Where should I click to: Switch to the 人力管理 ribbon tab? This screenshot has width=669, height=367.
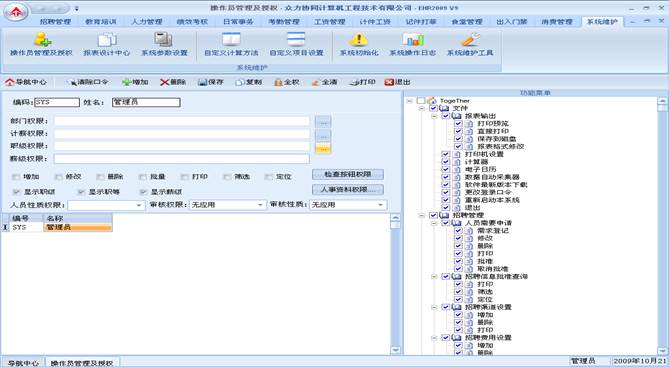coord(146,22)
